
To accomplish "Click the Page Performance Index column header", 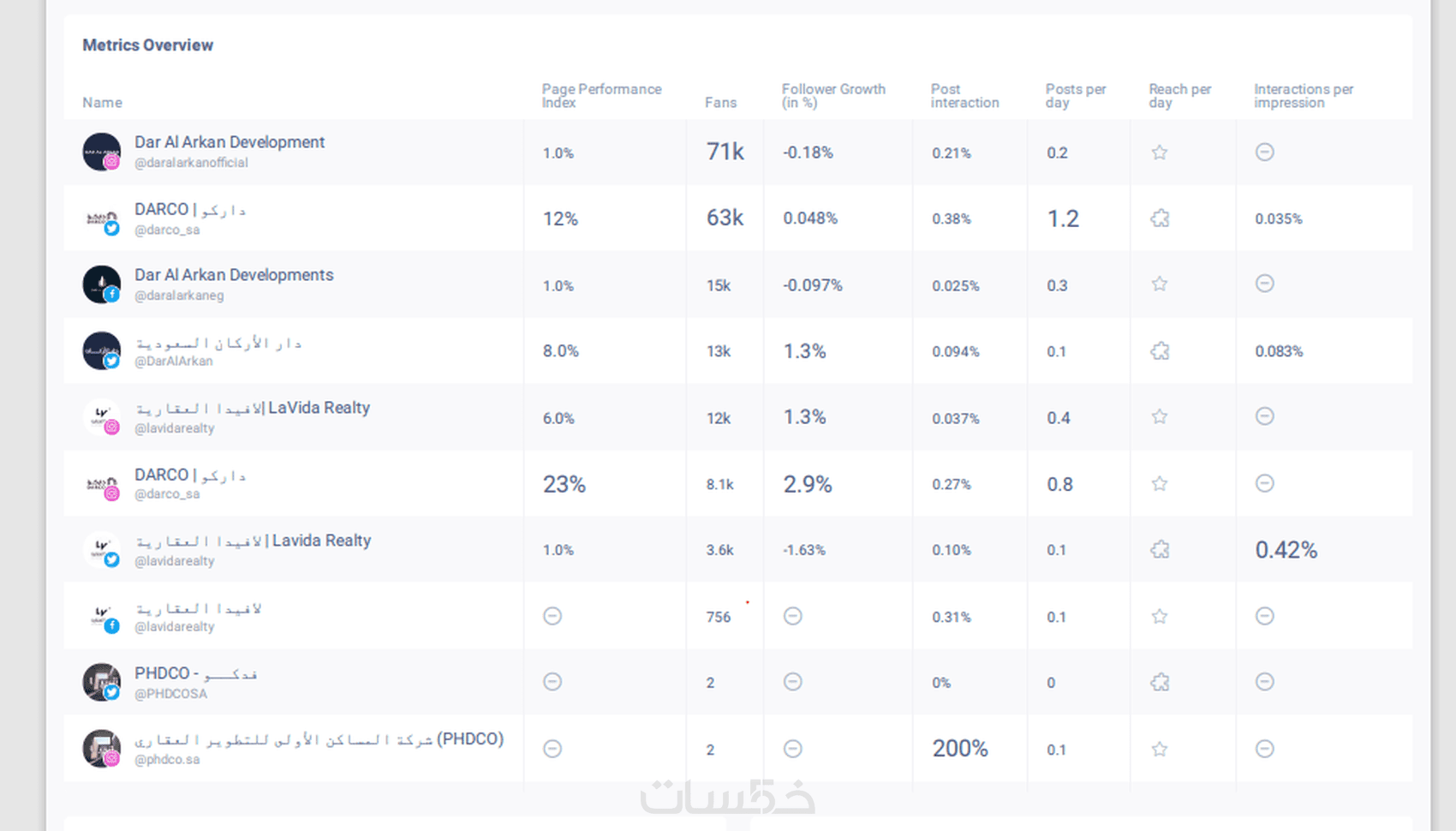I will click(x=600, y=96).
